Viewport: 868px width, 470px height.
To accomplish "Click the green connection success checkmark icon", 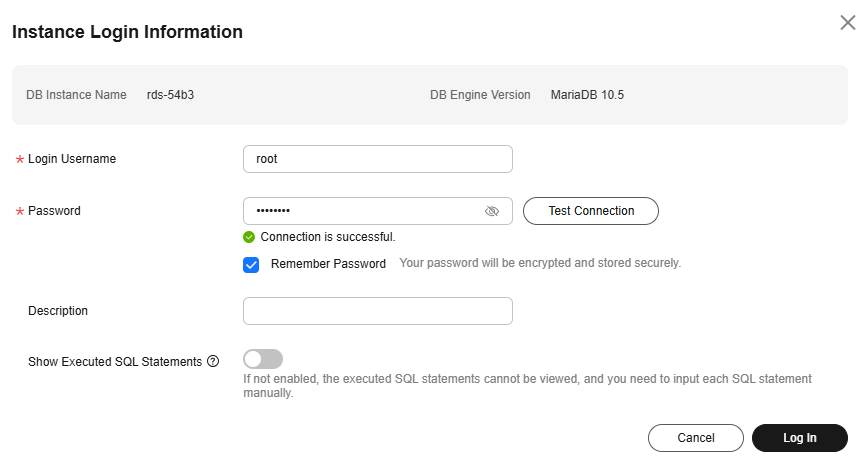I will pos(249,237).
